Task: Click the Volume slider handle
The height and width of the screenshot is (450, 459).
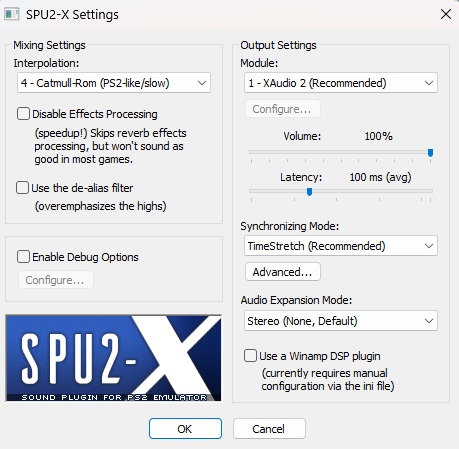Action: click(430, 153)
